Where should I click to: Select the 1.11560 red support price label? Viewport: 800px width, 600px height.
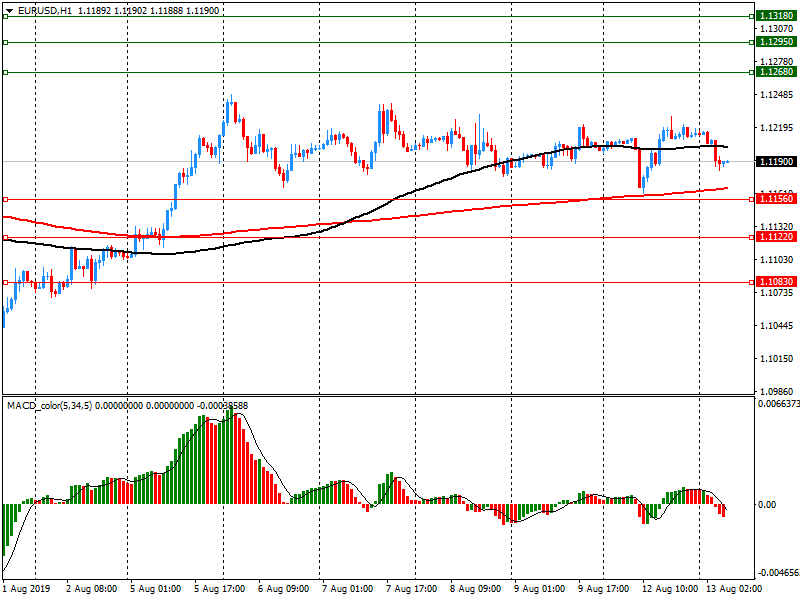pos(776,199)
